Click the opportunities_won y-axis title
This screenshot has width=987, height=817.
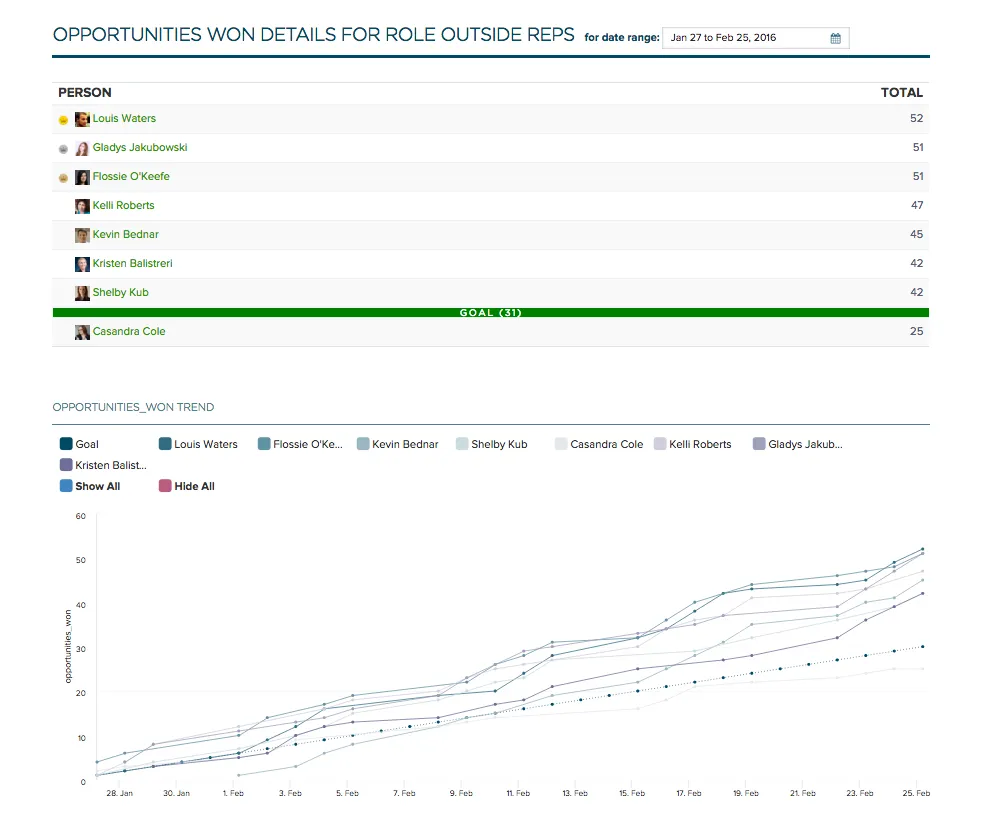click(68, 646)
